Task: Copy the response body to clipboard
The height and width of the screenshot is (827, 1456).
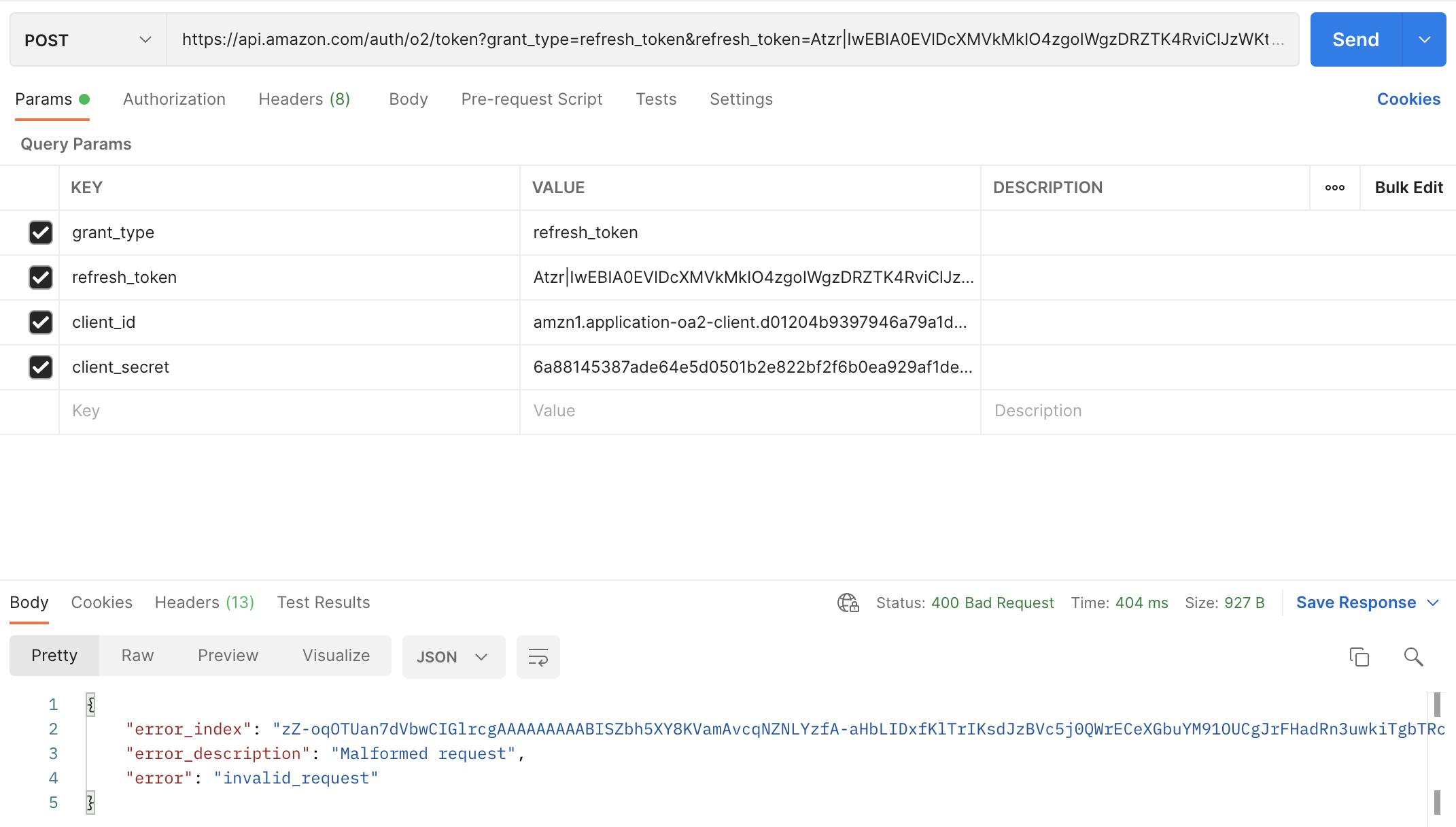Action: (x=1359, y=656)
